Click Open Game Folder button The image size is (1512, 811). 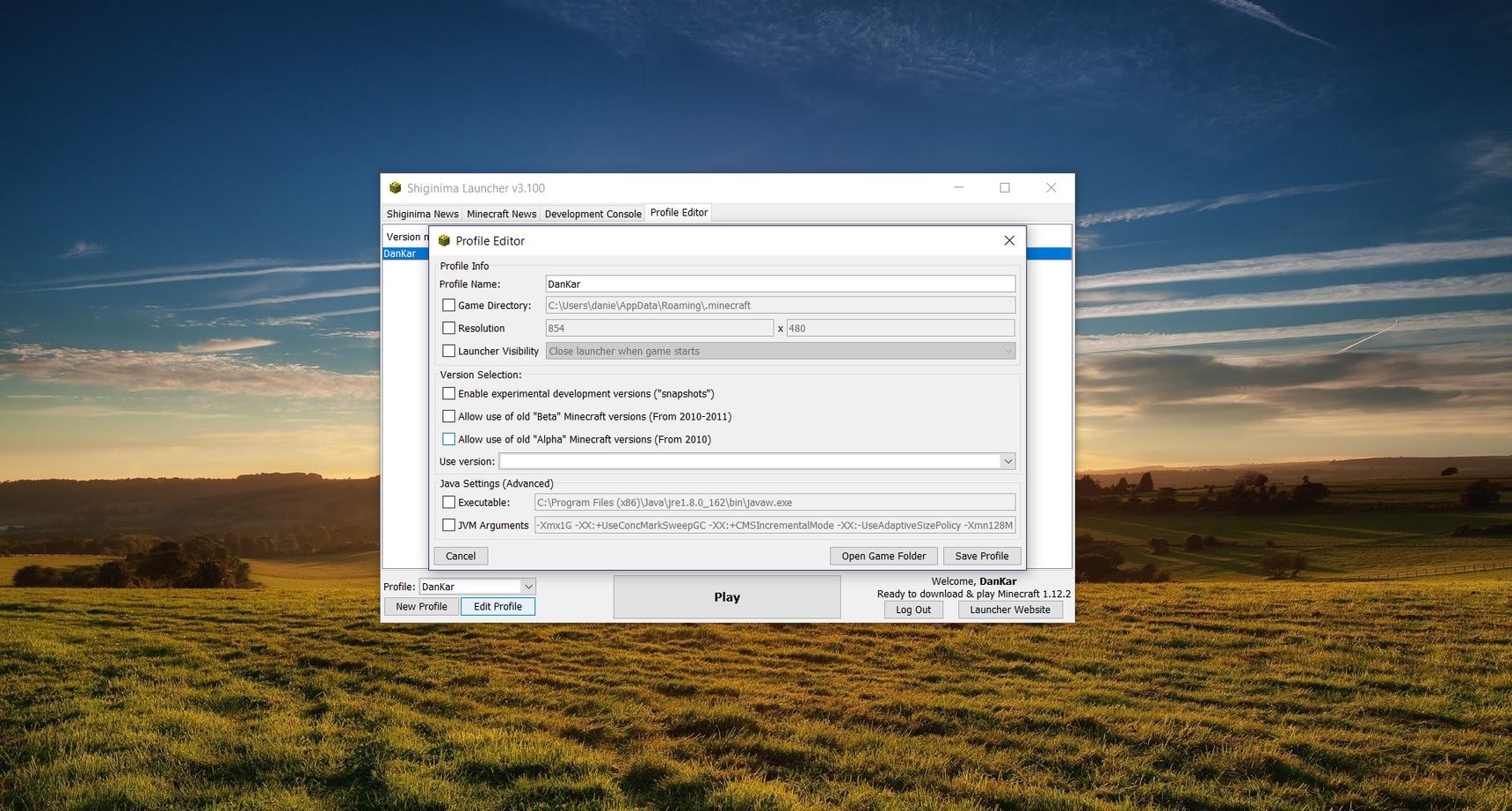(x=883, y=556)
